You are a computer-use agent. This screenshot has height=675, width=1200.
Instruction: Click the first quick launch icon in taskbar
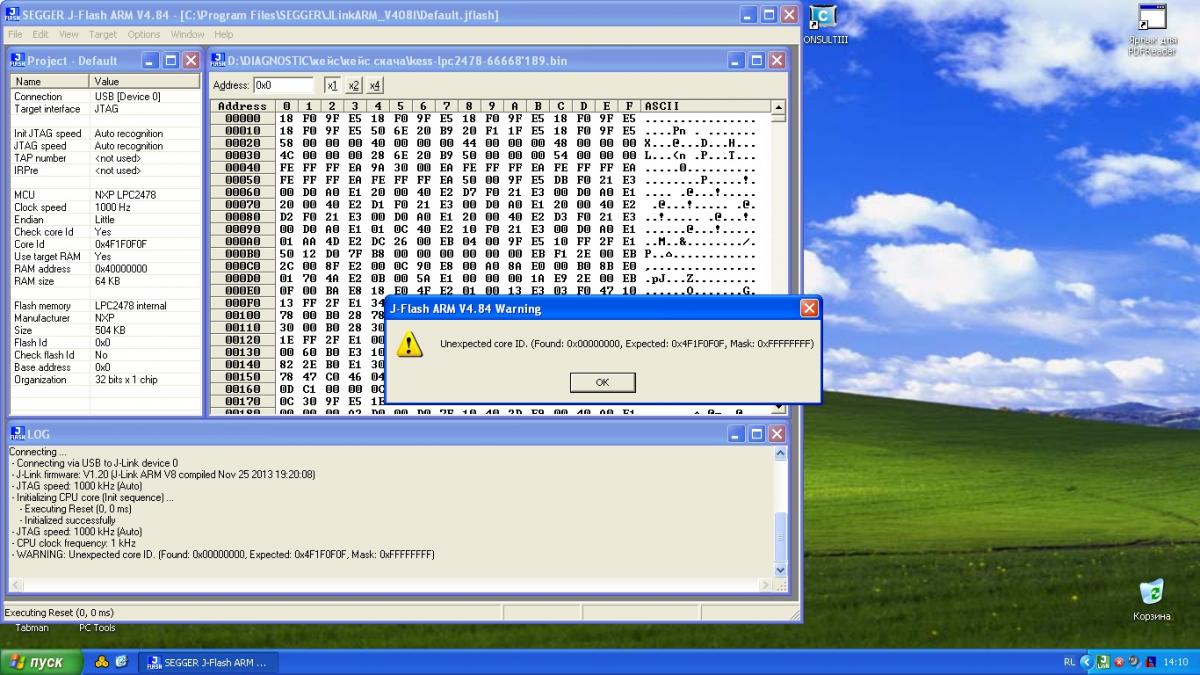[x=101, y=662]
